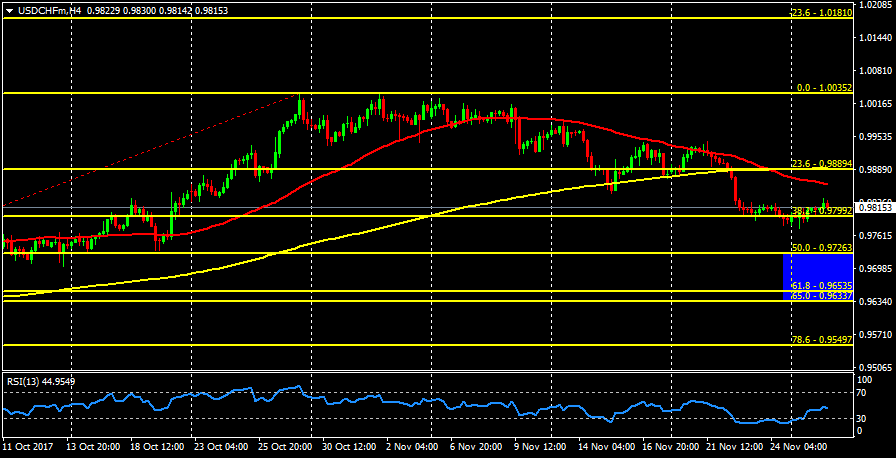The width and height of the screenshot is (896, 458).
Task: Click the 23.6 - 0.98894 Fibonacci label
Action: pyautogui.click(x=821, y=163)
